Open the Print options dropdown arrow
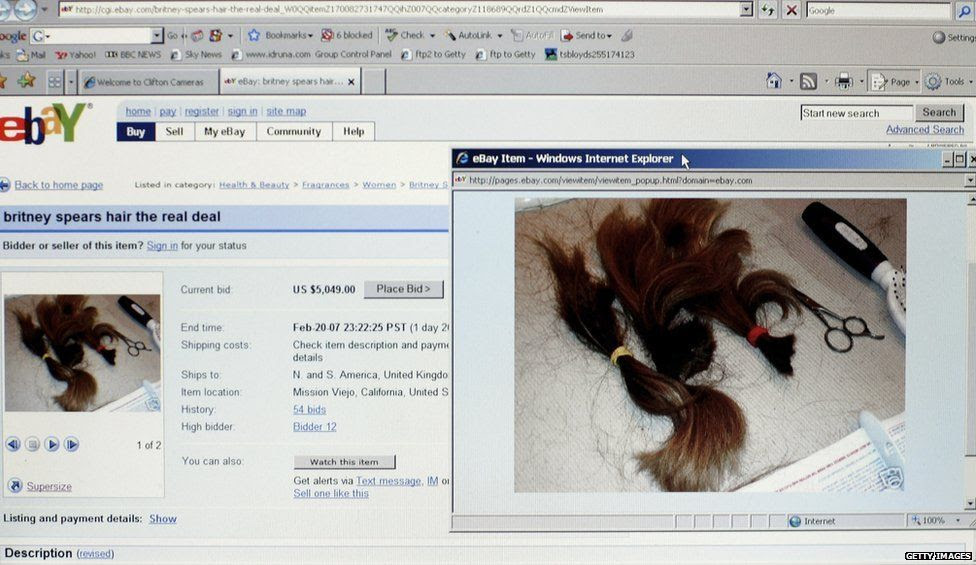The image size is (976, 565). [x=861, y=82]
